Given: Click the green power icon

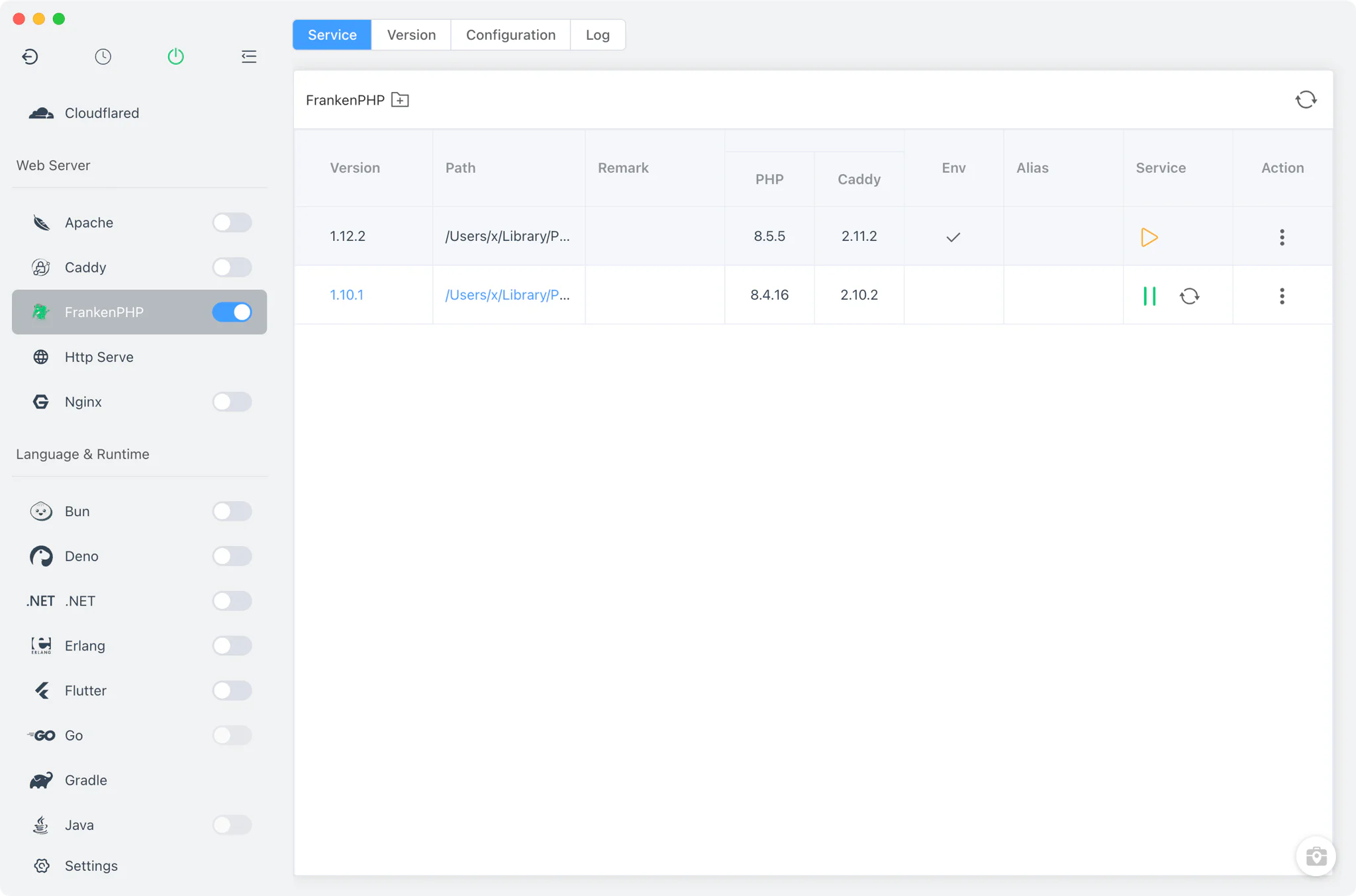Looking at the screenshot, I should 175,56.
